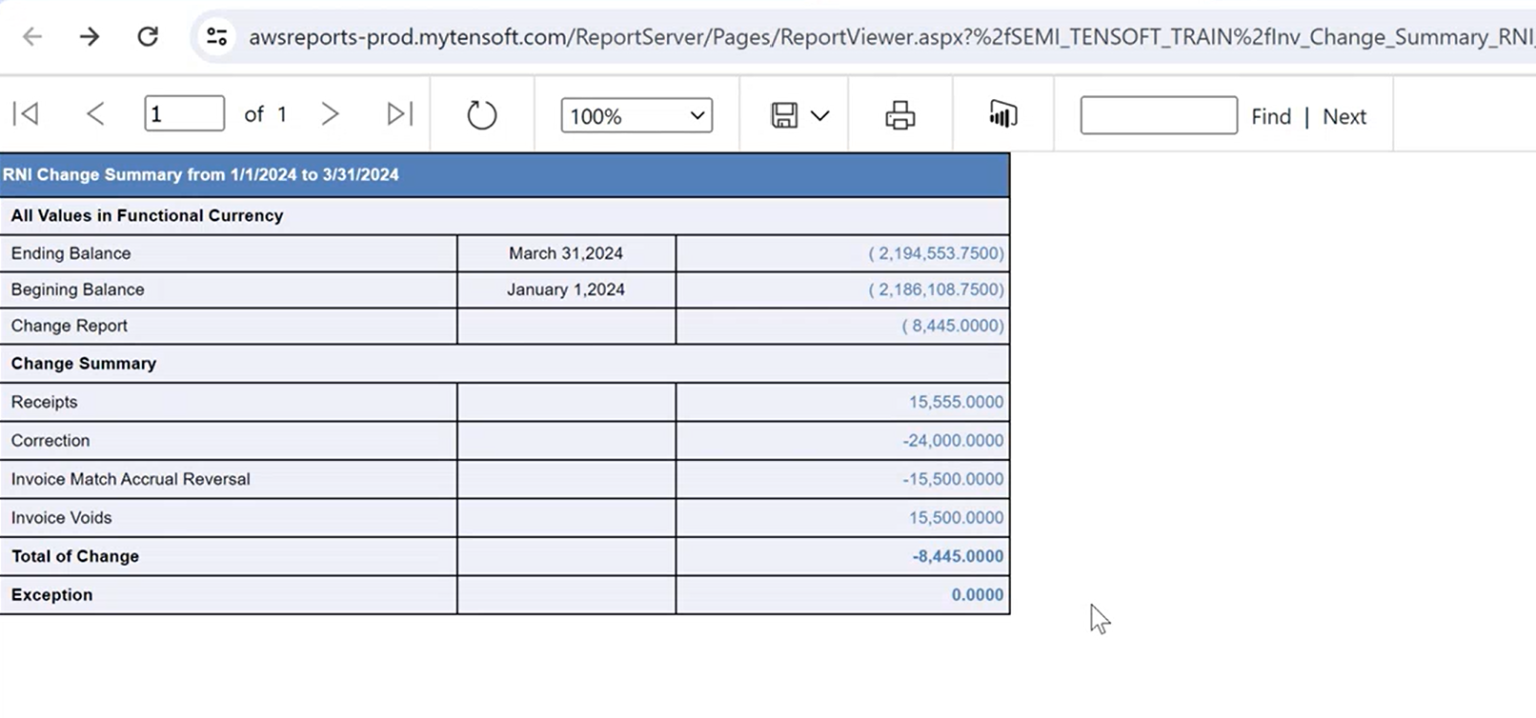Screen dimensions: 1536x718
Task: Go back in browser history
Action: [32, 36]
